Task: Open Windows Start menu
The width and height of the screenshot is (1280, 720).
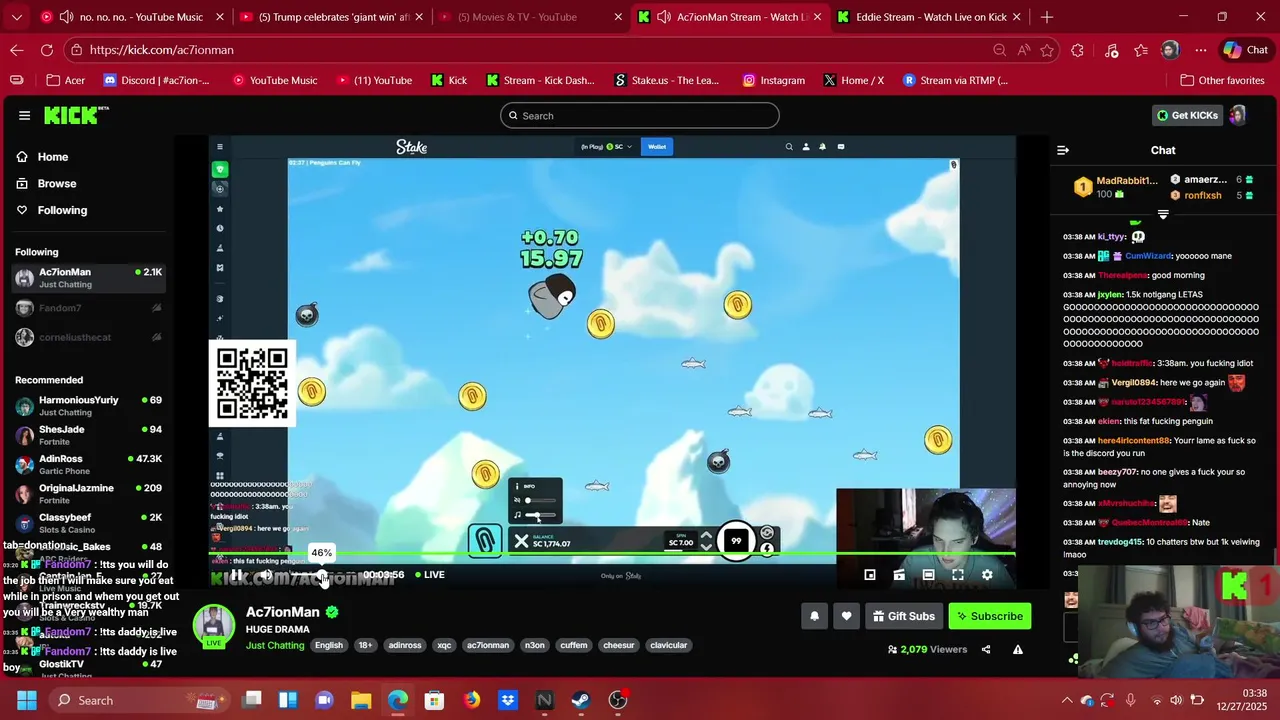Action: [x=26, y=700]
